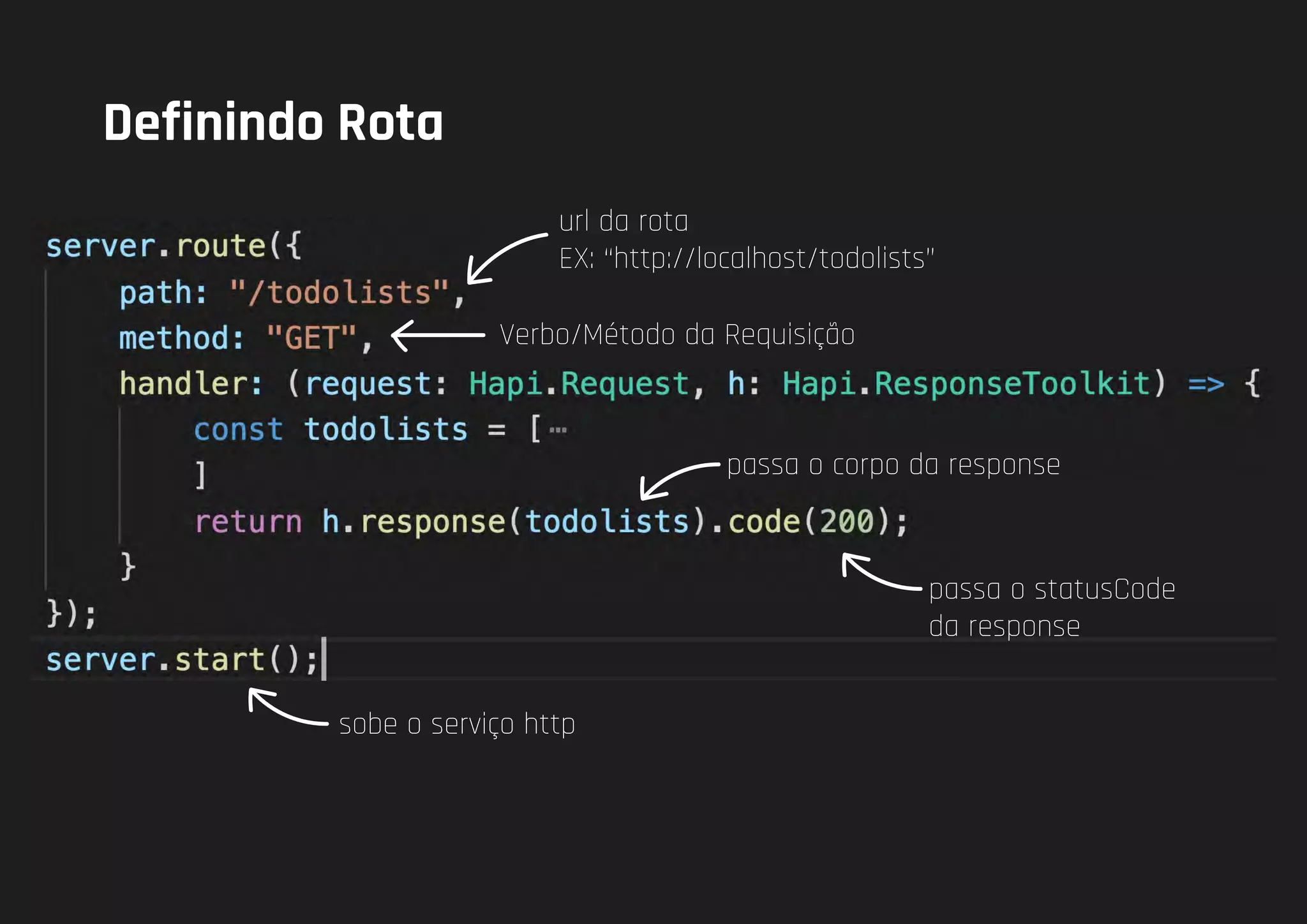Click the note 'sobe o serviço http'
This screenshot has height=924, width=1307.
click(457, 724)
